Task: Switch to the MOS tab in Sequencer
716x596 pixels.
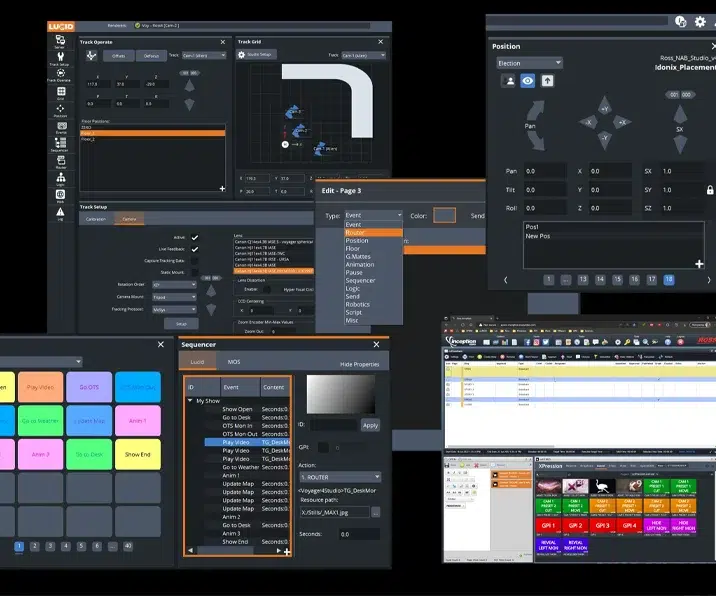Action: tap(234, 362)
